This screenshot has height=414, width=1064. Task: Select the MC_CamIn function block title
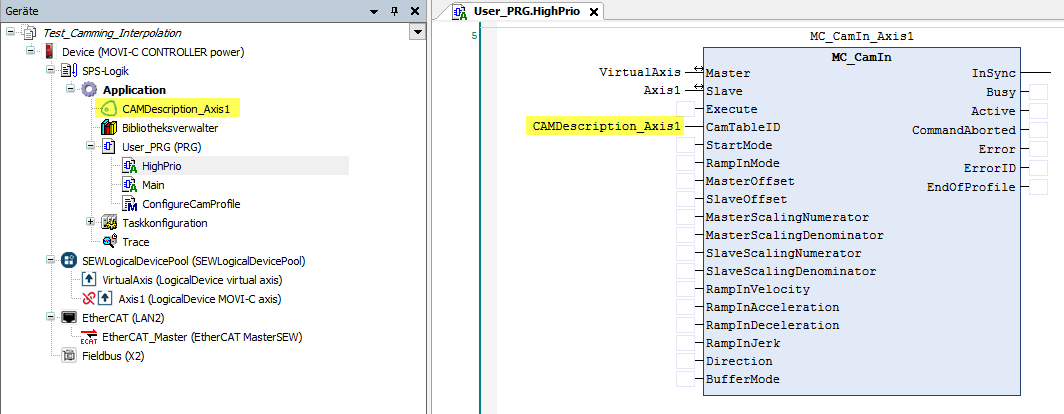tap(861, 55)
